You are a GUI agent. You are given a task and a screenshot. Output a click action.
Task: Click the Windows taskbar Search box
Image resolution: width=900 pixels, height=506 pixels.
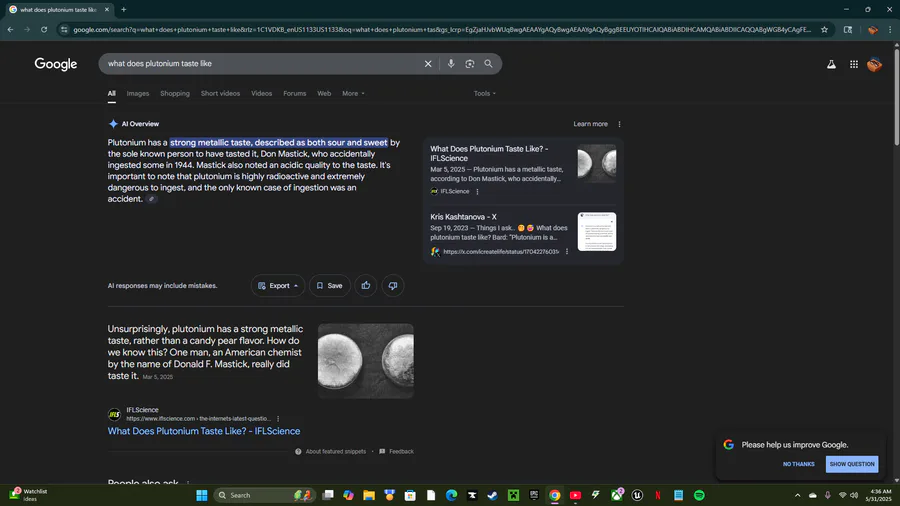pyautogui.click(x=263, y=495)
